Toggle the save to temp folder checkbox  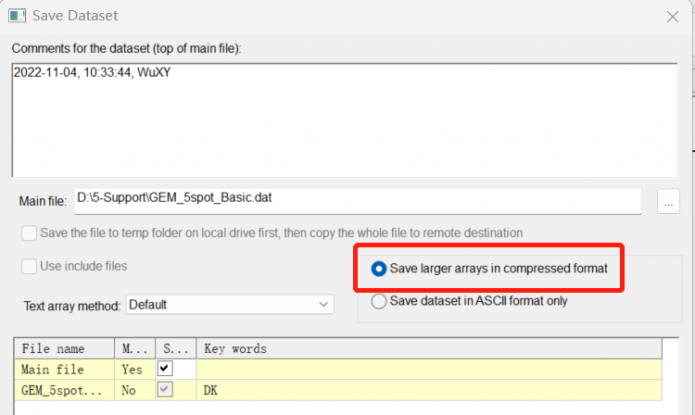coord(28,233)
